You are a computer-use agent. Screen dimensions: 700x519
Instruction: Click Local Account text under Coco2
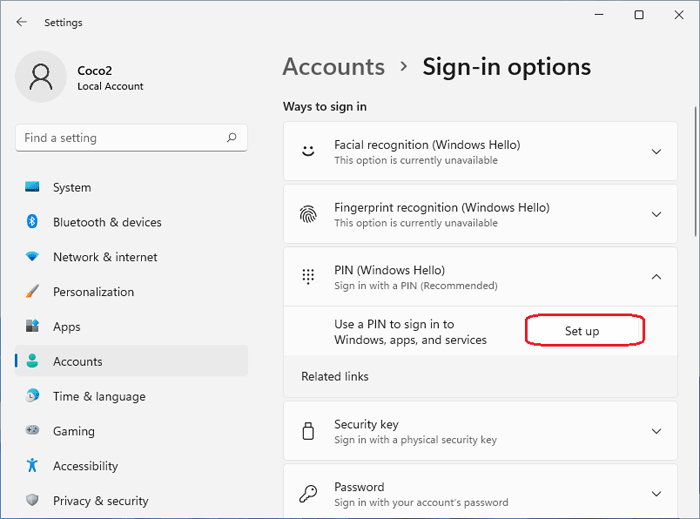click(110, 86)
